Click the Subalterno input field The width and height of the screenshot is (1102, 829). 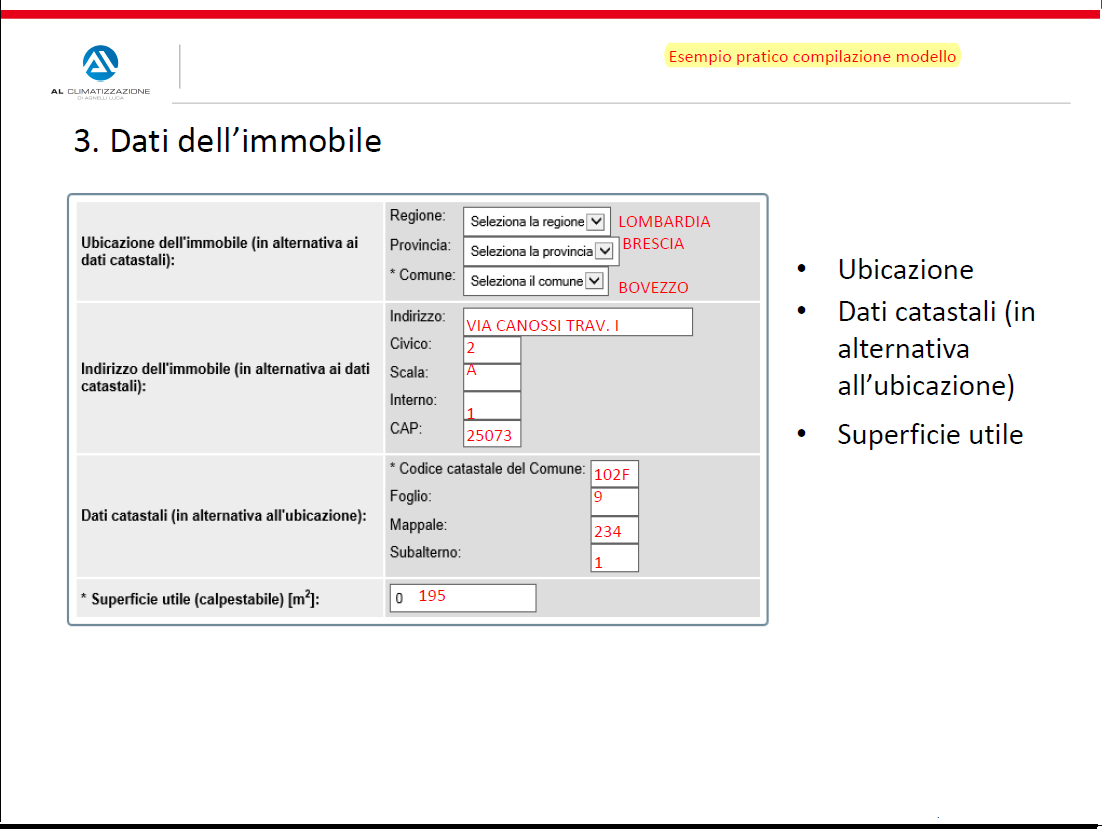coord(614,558)
